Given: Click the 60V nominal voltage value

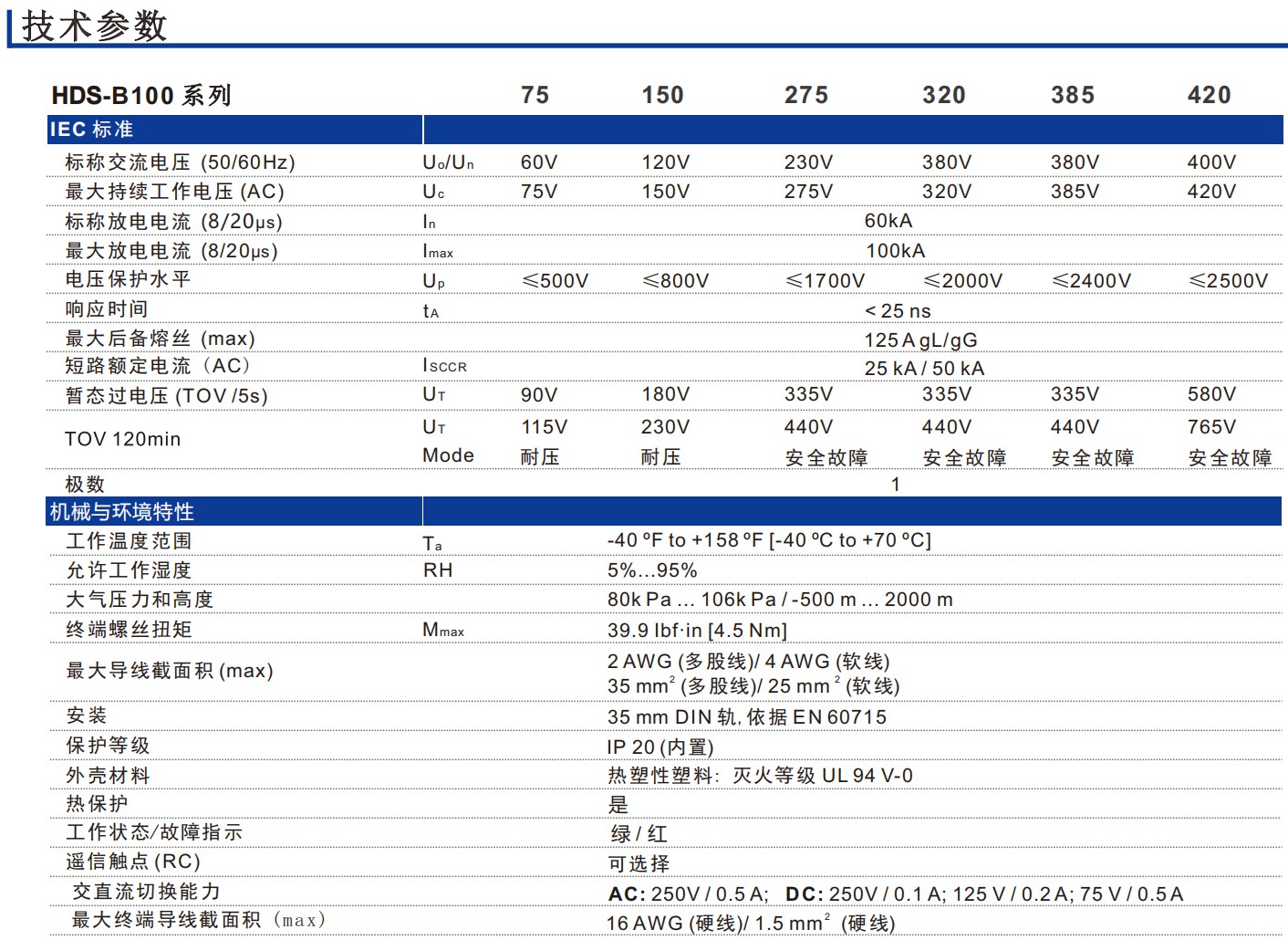Looking at the screenshot, I should coord(539,162).
